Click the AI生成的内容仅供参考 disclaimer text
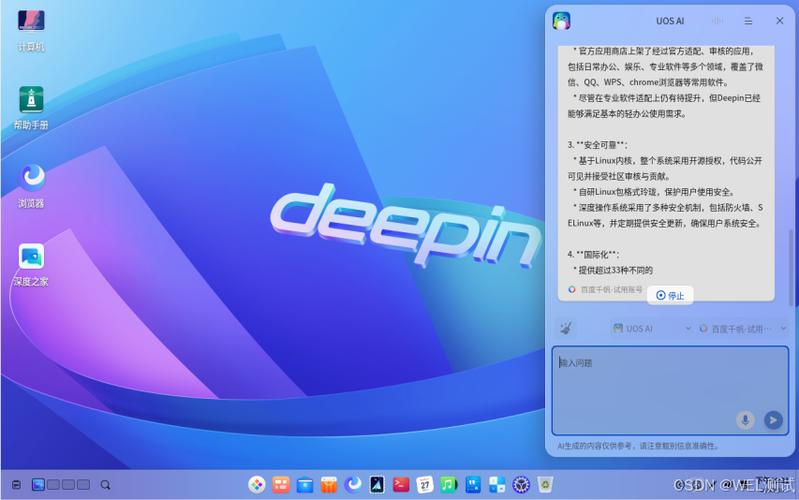The width and height of the screenshot is (799, 500). point(638,445)
